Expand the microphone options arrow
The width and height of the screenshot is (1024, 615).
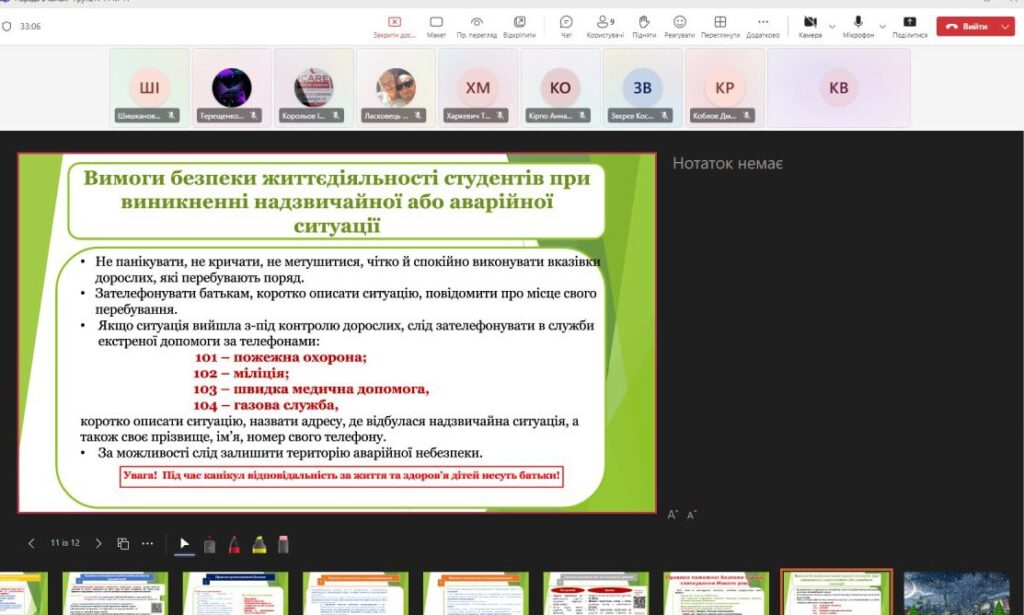click(882, 27)
